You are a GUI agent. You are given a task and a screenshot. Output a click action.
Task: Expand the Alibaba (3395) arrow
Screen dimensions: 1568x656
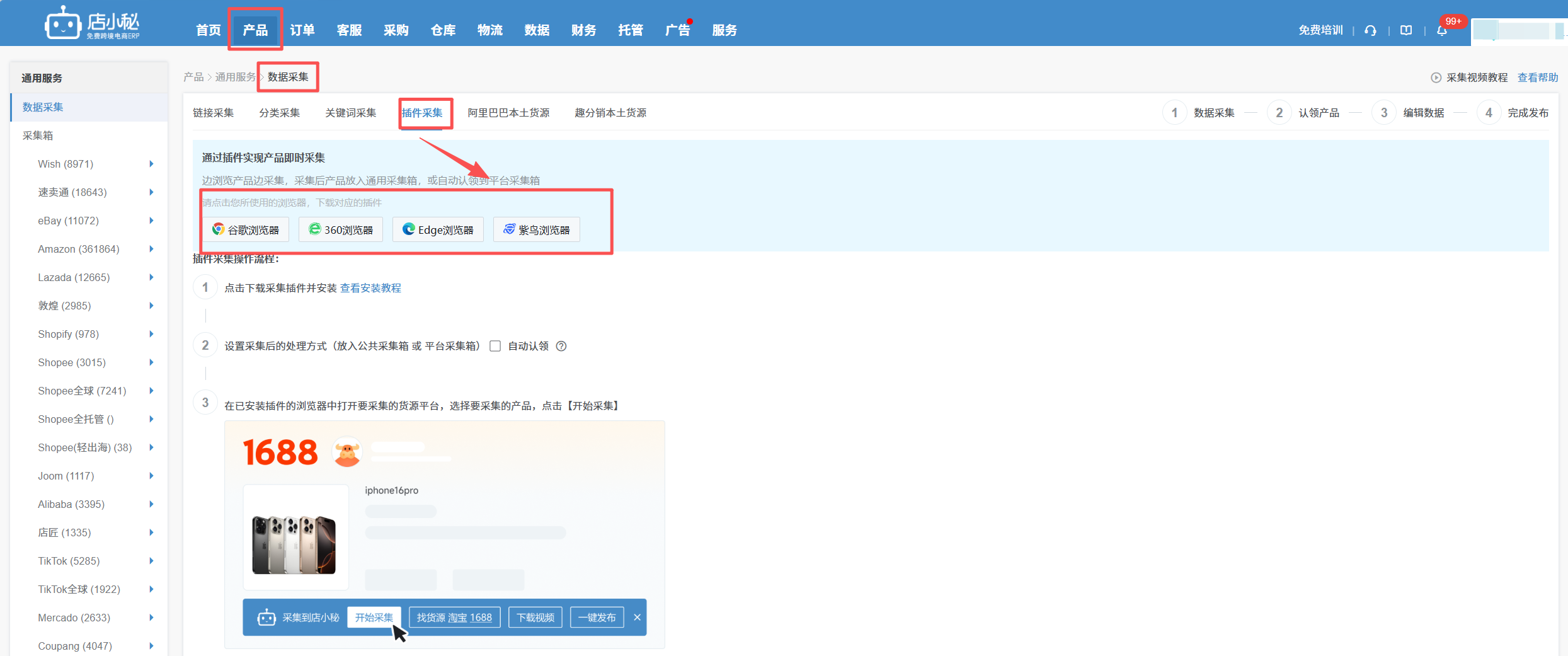click(x=151, y=504)
